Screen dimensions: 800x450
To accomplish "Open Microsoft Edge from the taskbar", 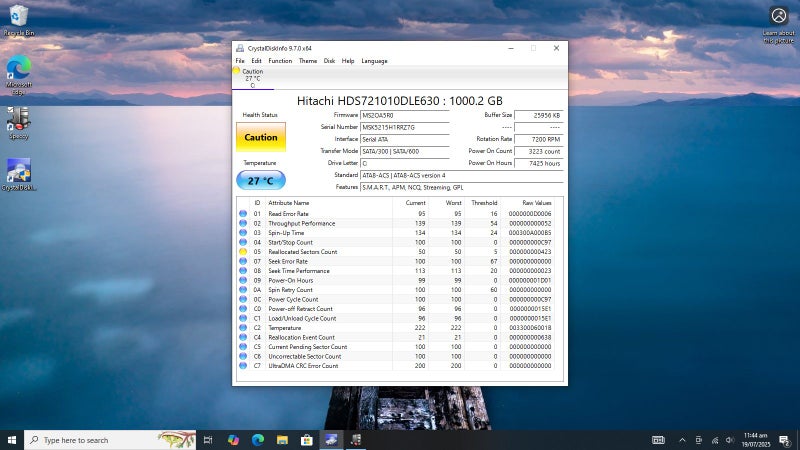I will click(x=258, y=440).
